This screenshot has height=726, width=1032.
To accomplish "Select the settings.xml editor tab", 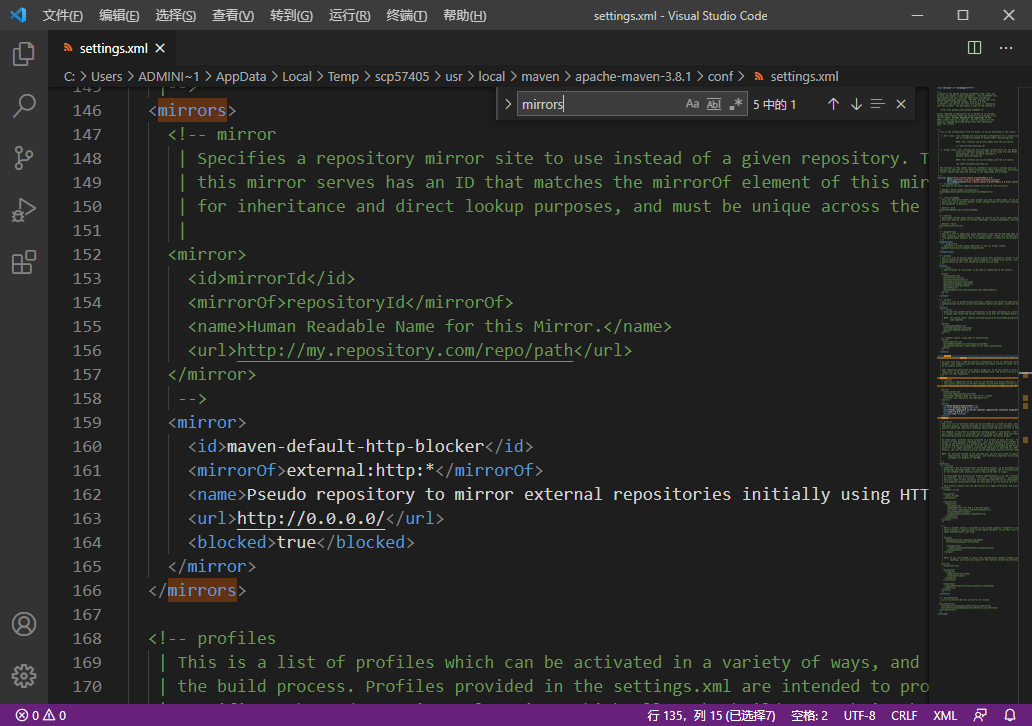I will [x=112, y=48].
